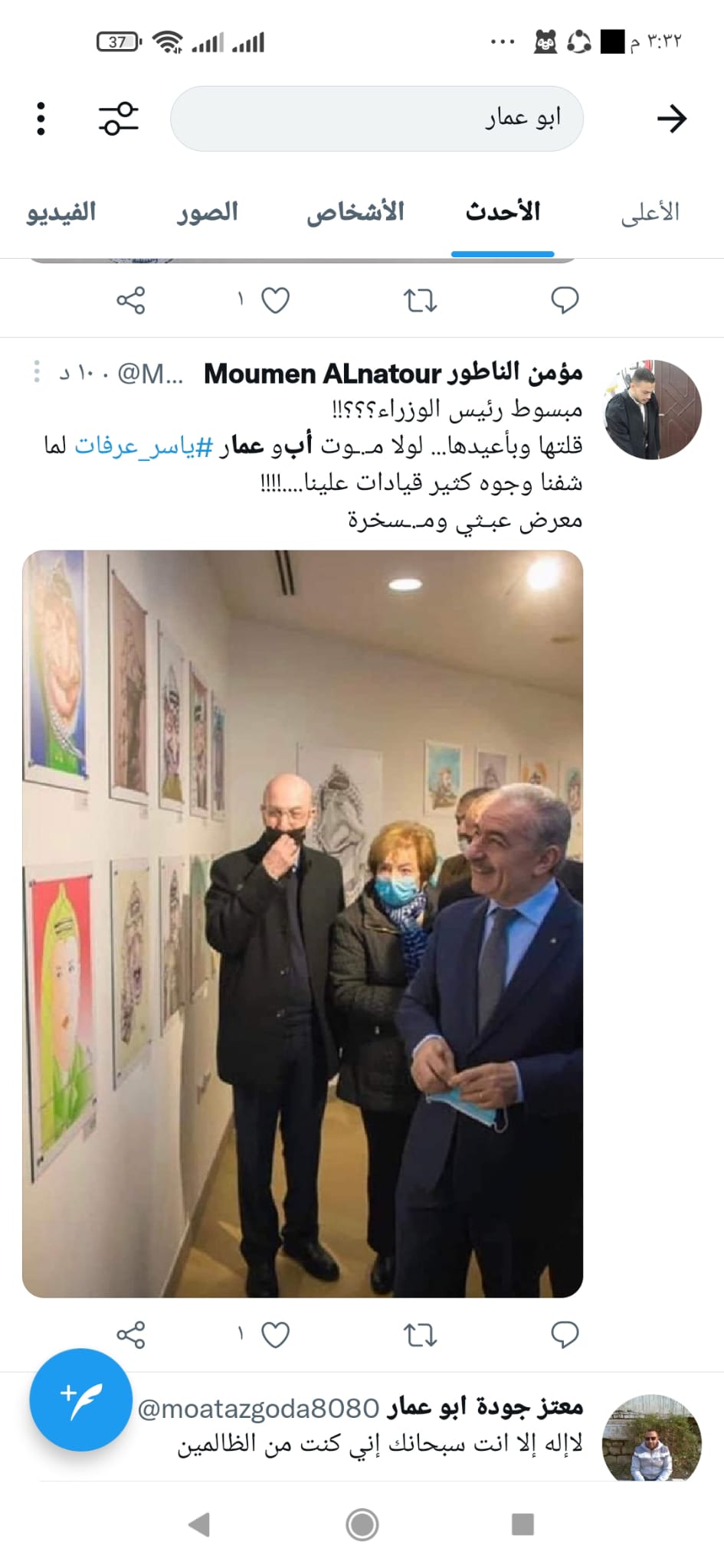The height and width of the screenshot is (1568, 724).
Task: Tap the back arrow beside the search bar
Action: click(671, 119)
